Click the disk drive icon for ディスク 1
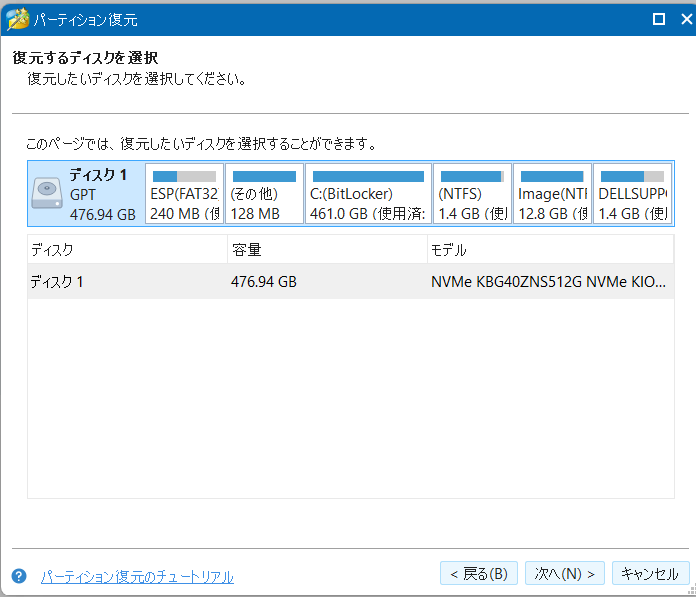 (x=47, y=193)
